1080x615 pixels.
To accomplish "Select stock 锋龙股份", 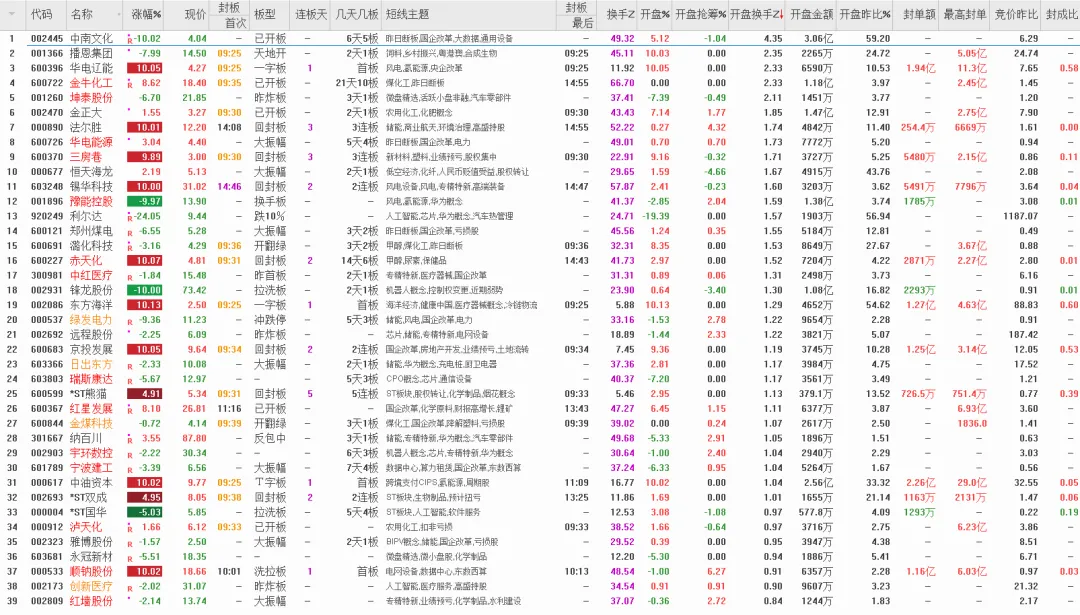I will (x=91, y=290).
